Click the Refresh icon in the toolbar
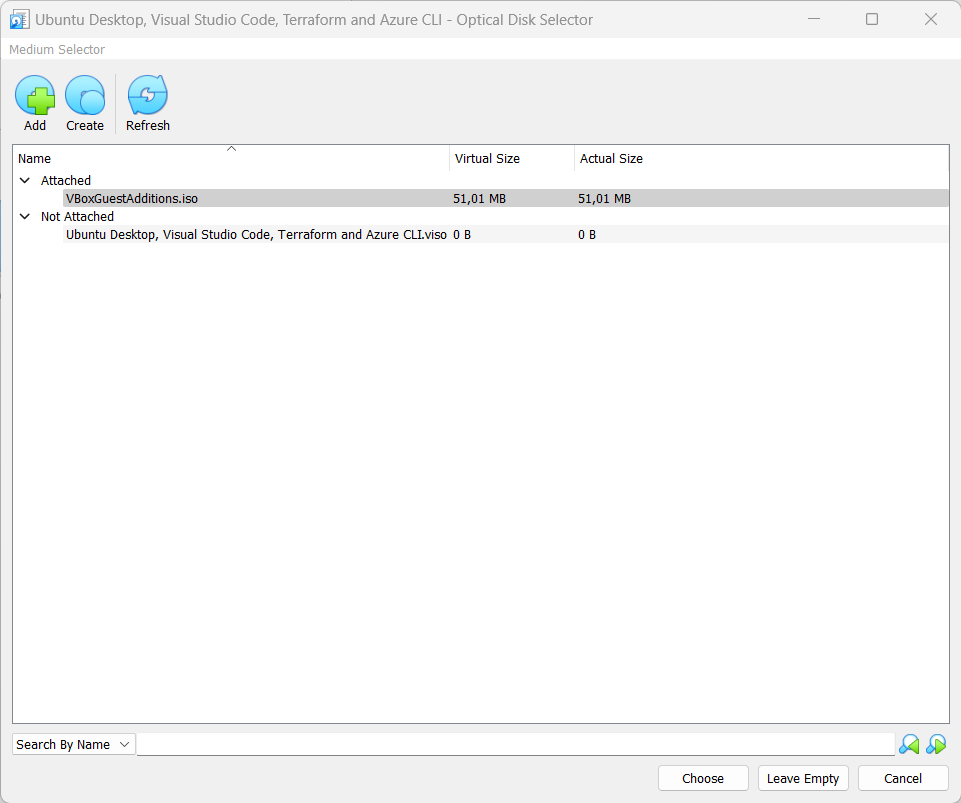Viewport: 961px width, 803px height. [147, 95]
